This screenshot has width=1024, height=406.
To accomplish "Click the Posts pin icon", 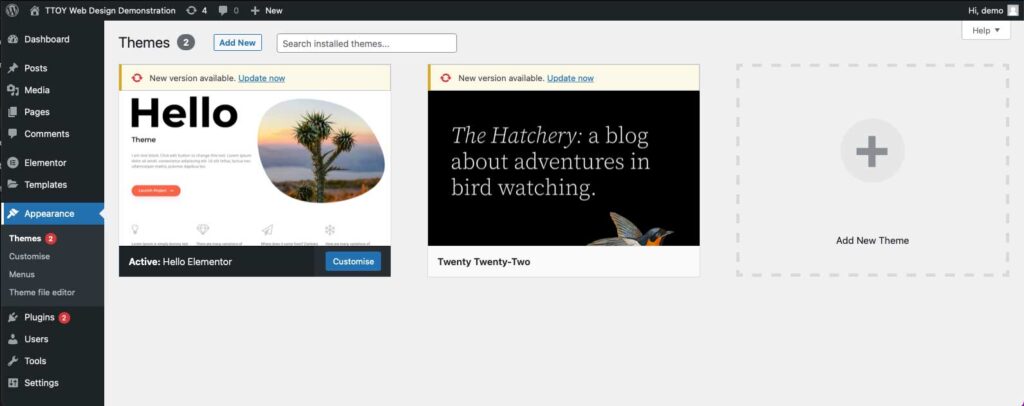I will (x=12, y=68).
